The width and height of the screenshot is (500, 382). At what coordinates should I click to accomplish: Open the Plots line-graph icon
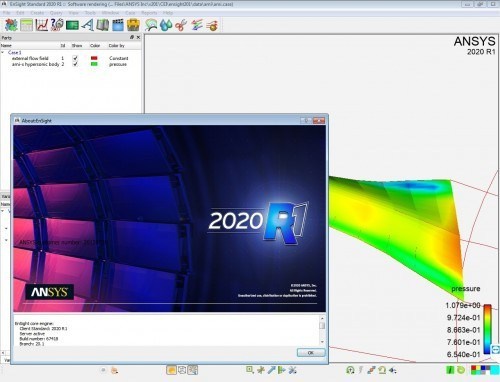pyautogui.click(x=42, y=25)
